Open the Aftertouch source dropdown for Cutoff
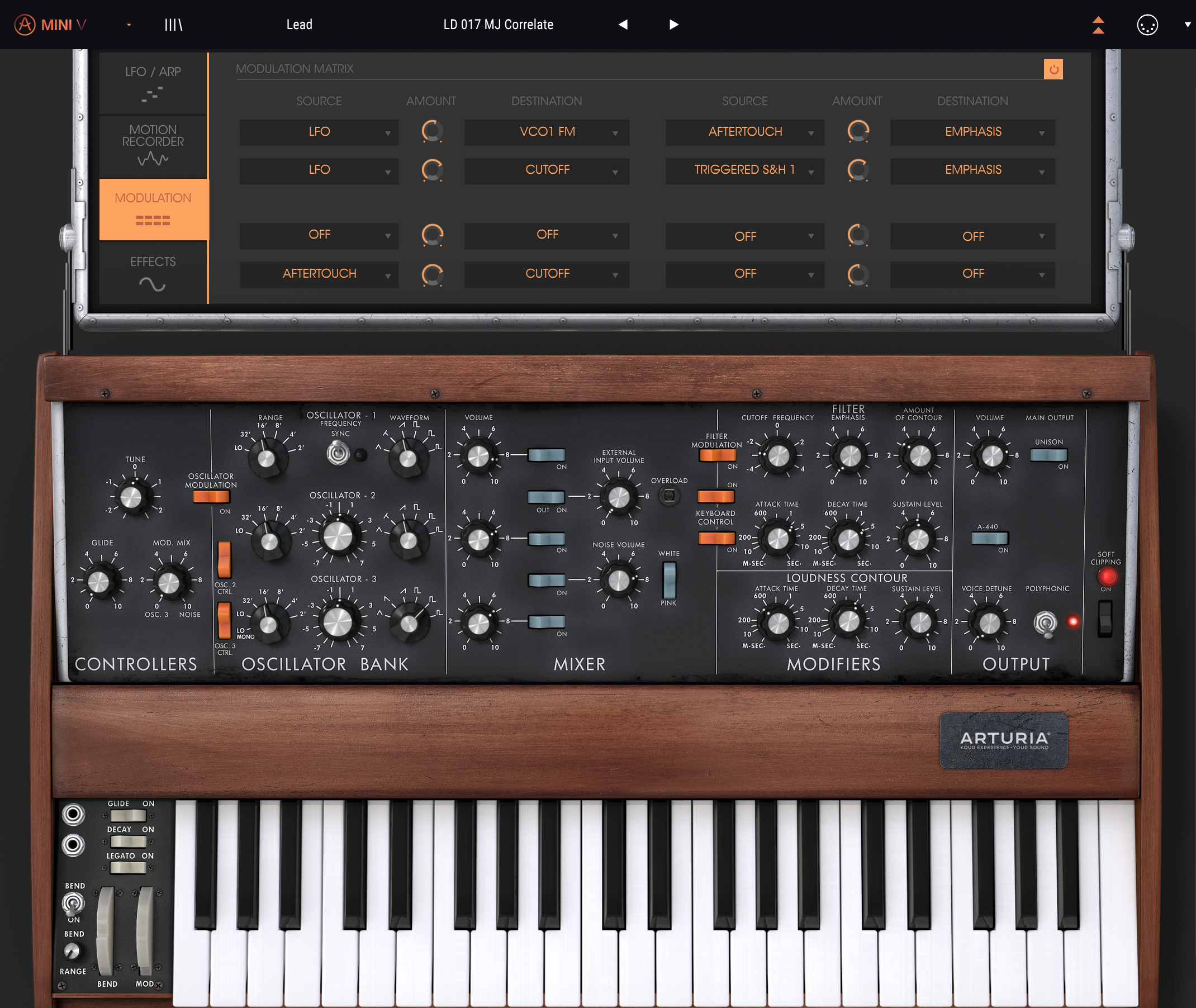The width and height of the screenshot is (1196, 1008). coord(319,274)
